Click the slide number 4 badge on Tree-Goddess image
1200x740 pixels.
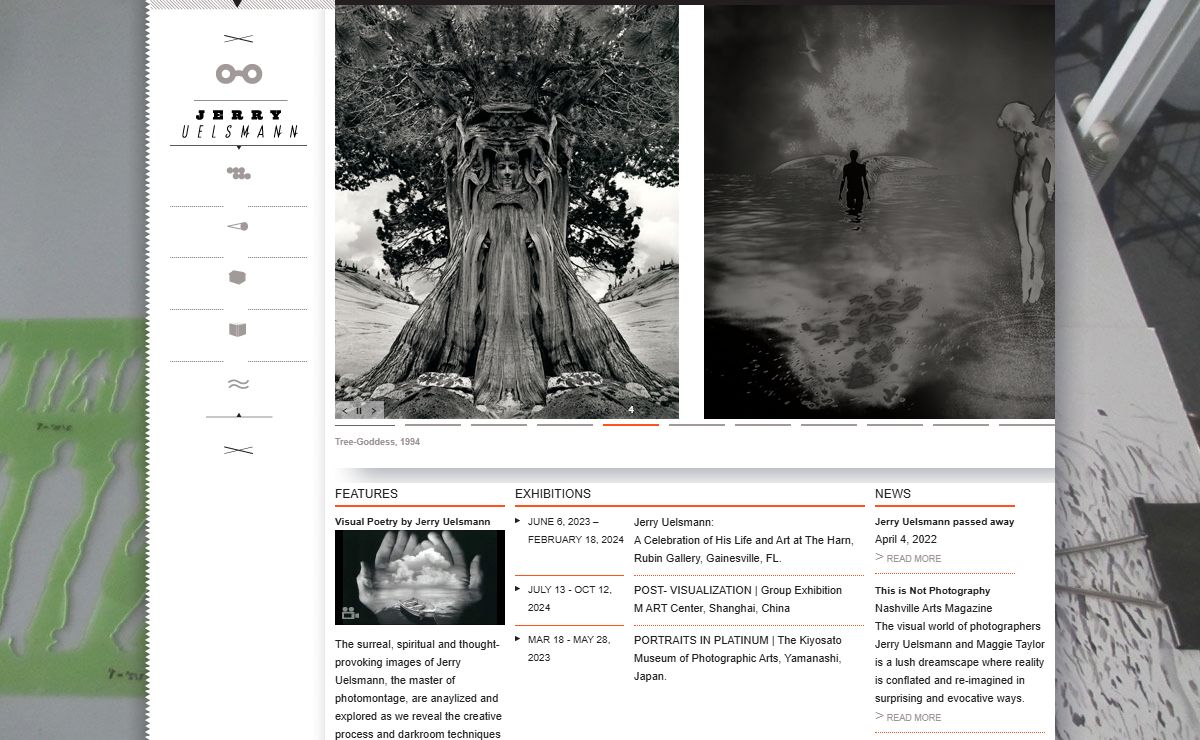coord(631,410)
